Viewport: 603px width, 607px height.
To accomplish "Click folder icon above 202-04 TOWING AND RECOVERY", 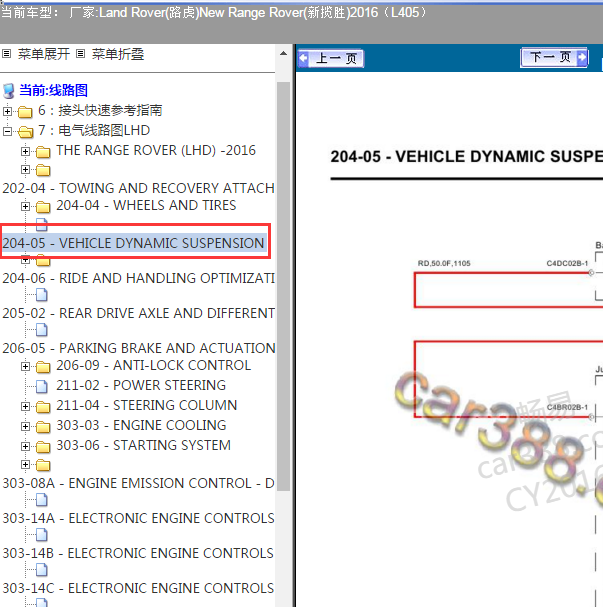I will click(43, 170).
